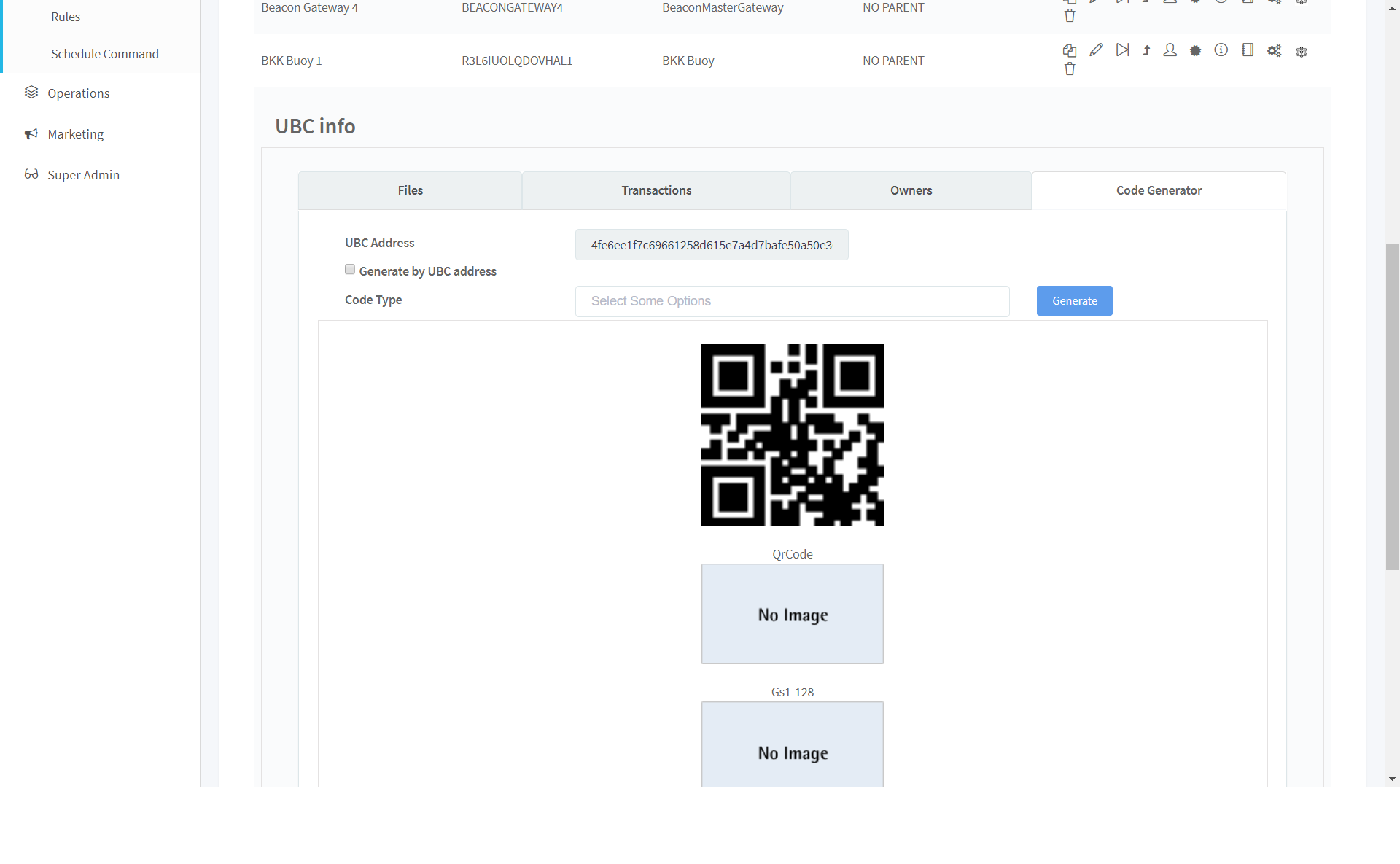Open the info icon for BKK Buoy 1
This screenshot has width=1400, height=864.
click(x=1221, y=50)
